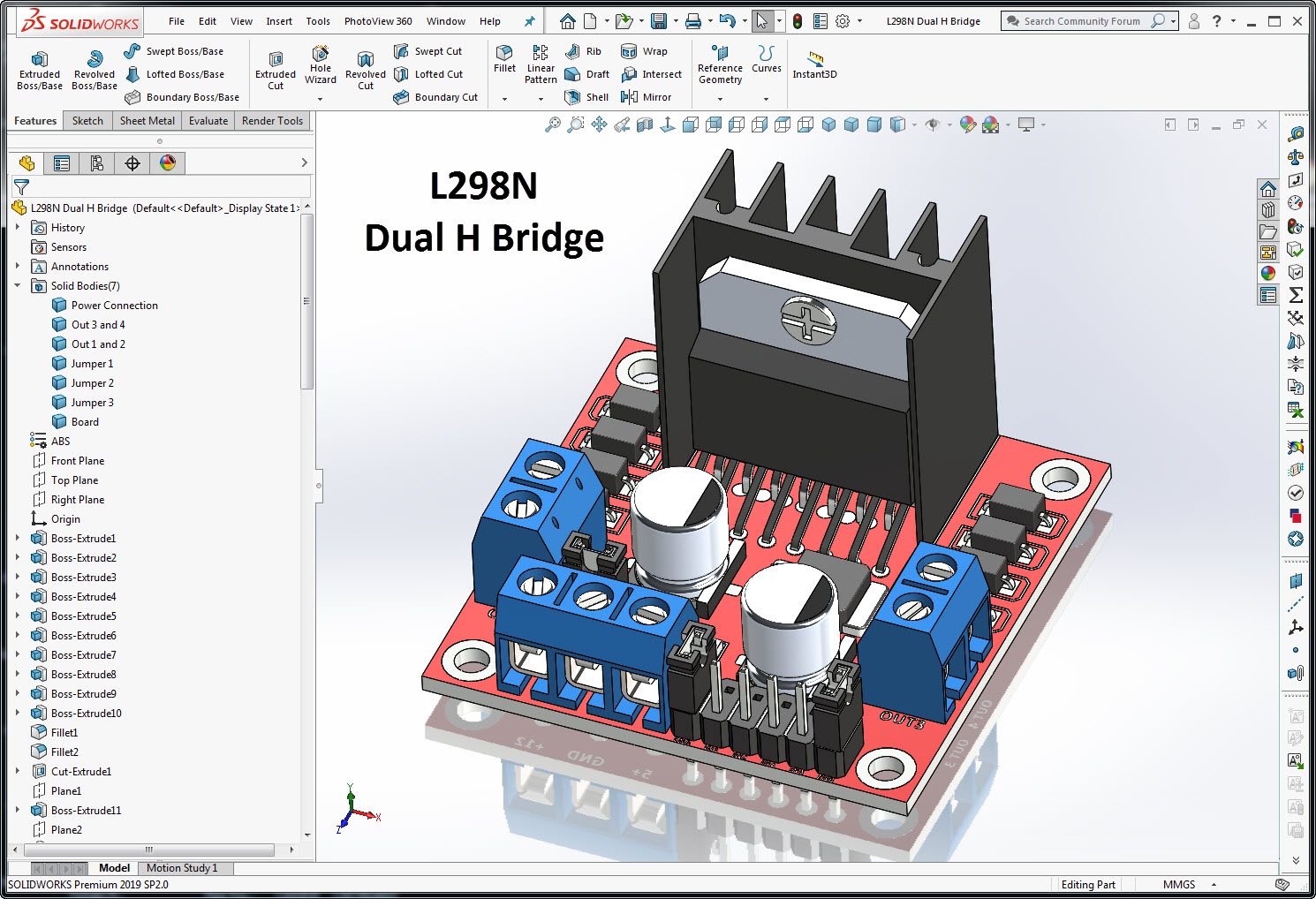Open the PropertyManager tab icon
This screenshot has width=1316, height=899.
pos(62,163)
